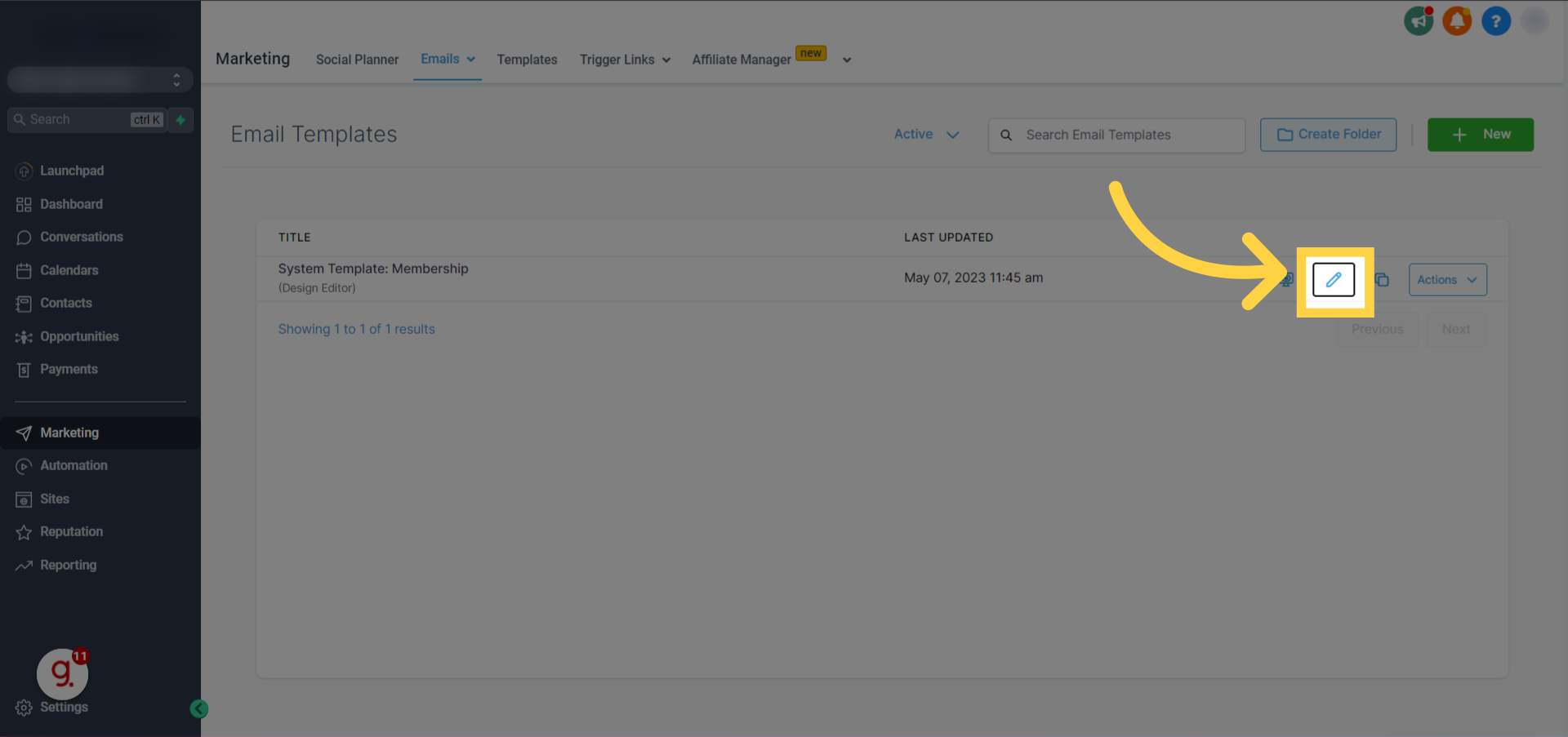Duplicate the Membership template using copy icon
1568x737 pixels.
coord(1382,280)
